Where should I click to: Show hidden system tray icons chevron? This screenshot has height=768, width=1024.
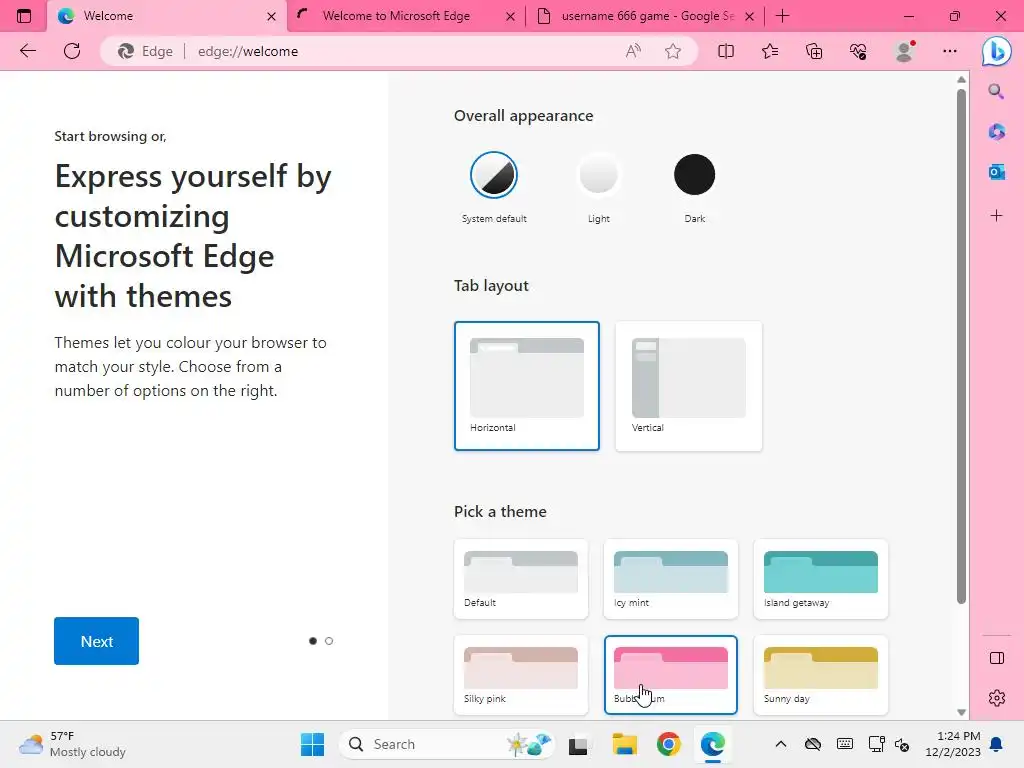(x=780, y=744)
